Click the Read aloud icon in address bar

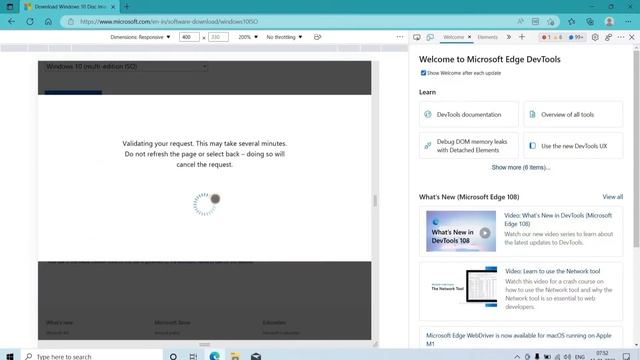click(x=520, y=21)
